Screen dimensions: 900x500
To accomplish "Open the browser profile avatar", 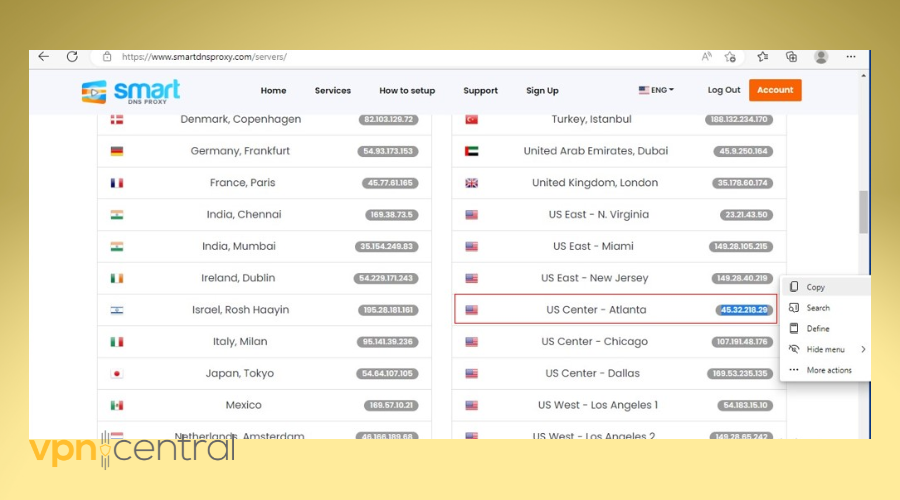I will (821, 56).
